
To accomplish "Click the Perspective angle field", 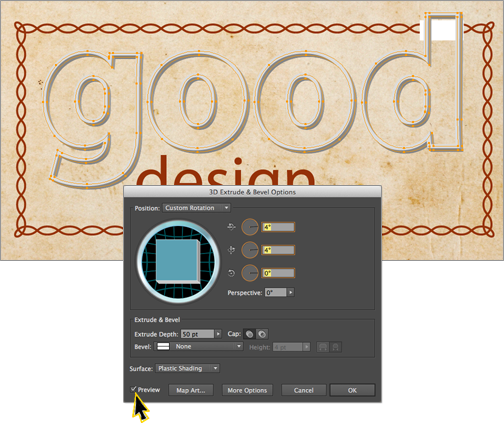I will (x=275, y=292).
